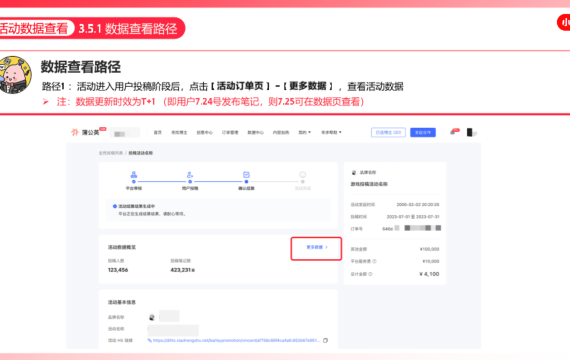Click brand avatar icon in right info card
Viewport: 570px width, 360px height.
(x=354, y=172)
